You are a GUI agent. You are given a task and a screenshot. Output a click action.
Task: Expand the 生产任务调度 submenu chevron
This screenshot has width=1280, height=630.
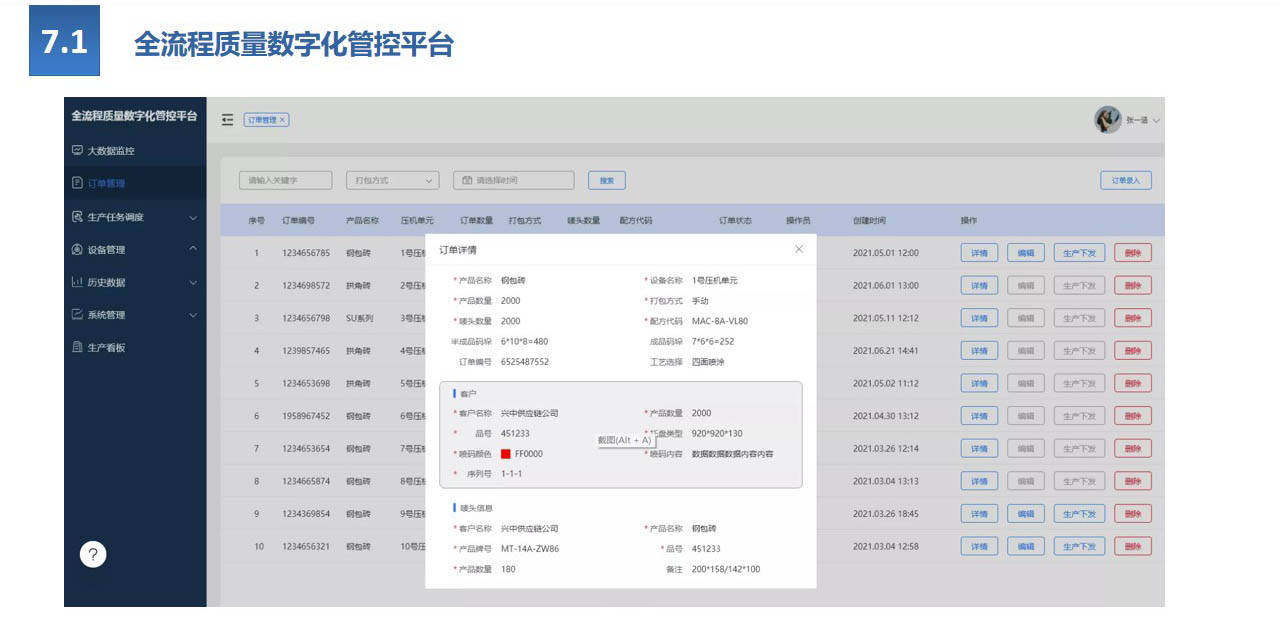pyautogui.click(x=193, y=217)
